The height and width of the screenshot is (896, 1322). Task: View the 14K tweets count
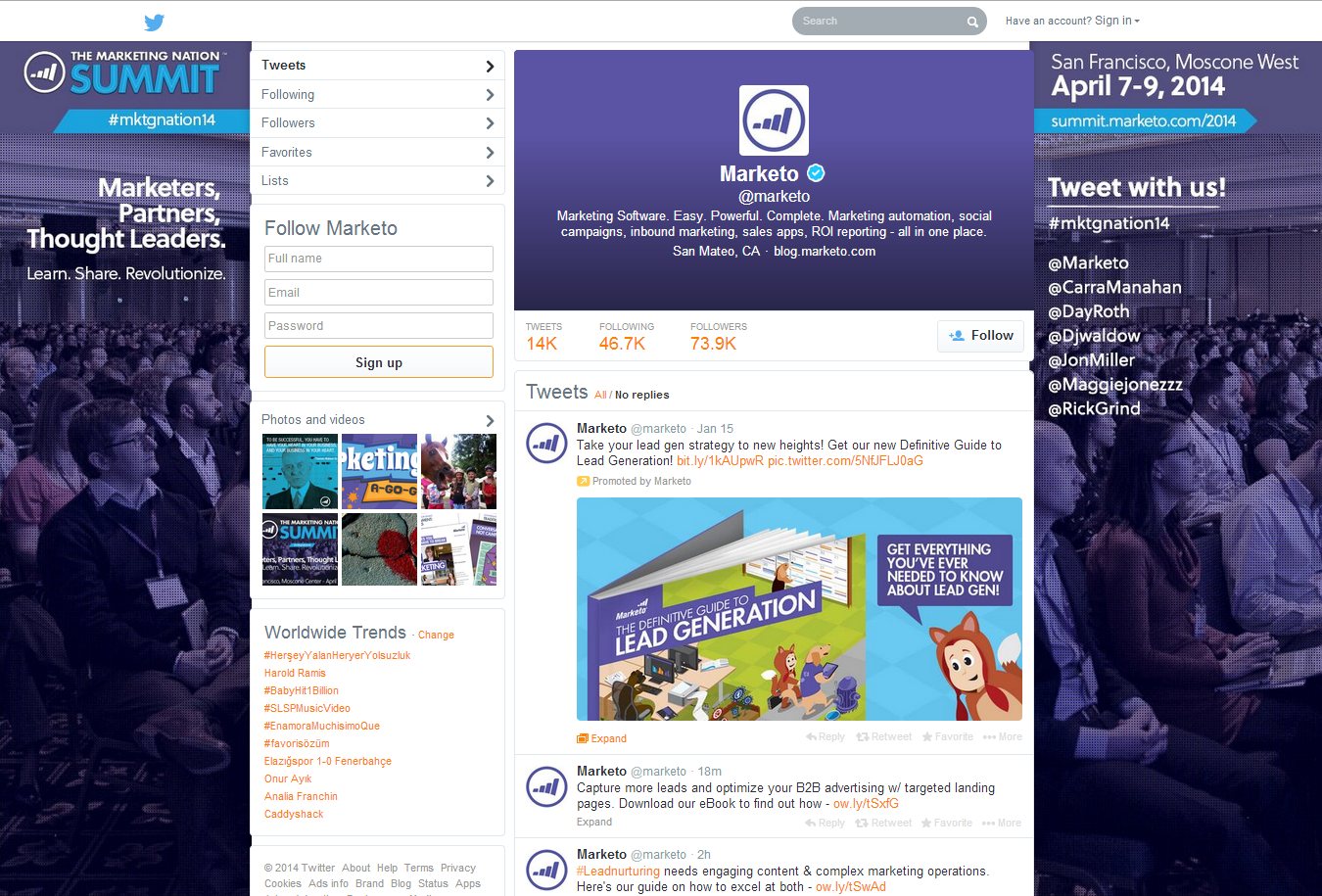(543, 336)
